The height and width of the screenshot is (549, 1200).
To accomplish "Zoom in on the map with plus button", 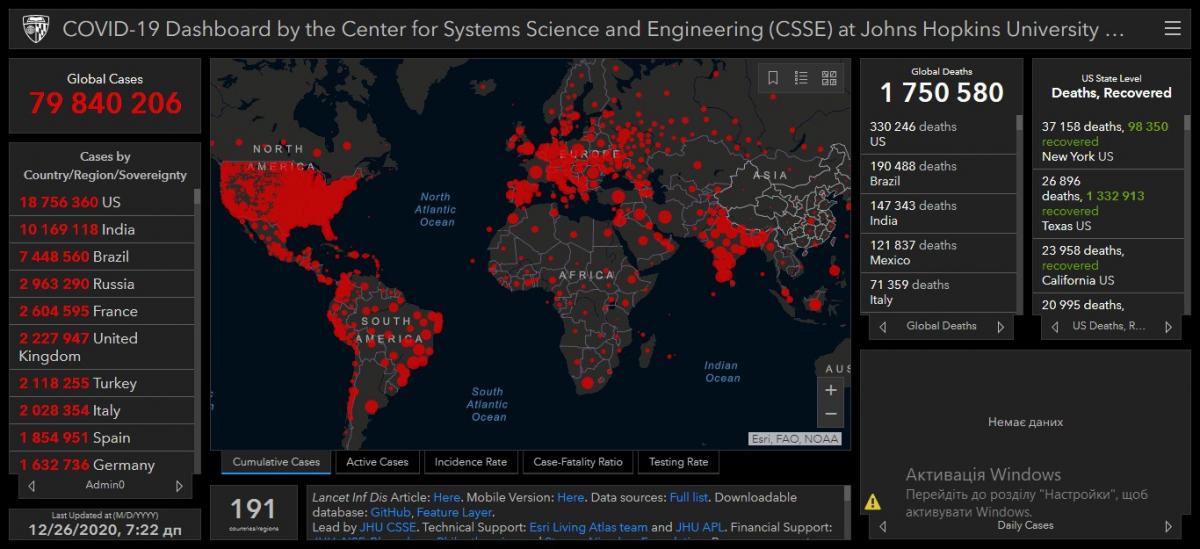I will (831, 390).
